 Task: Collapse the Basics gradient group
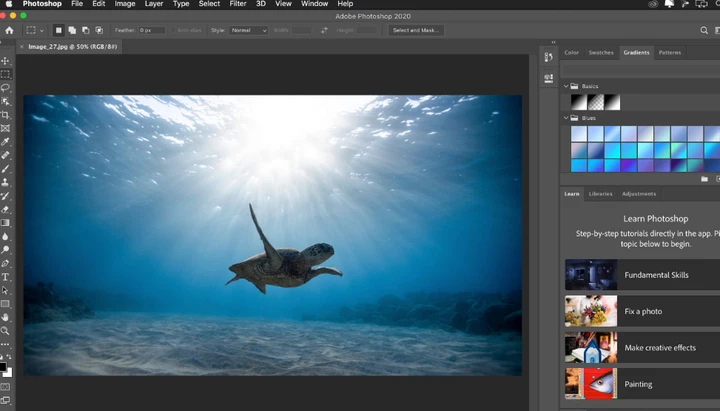click(x=566, y=86)
